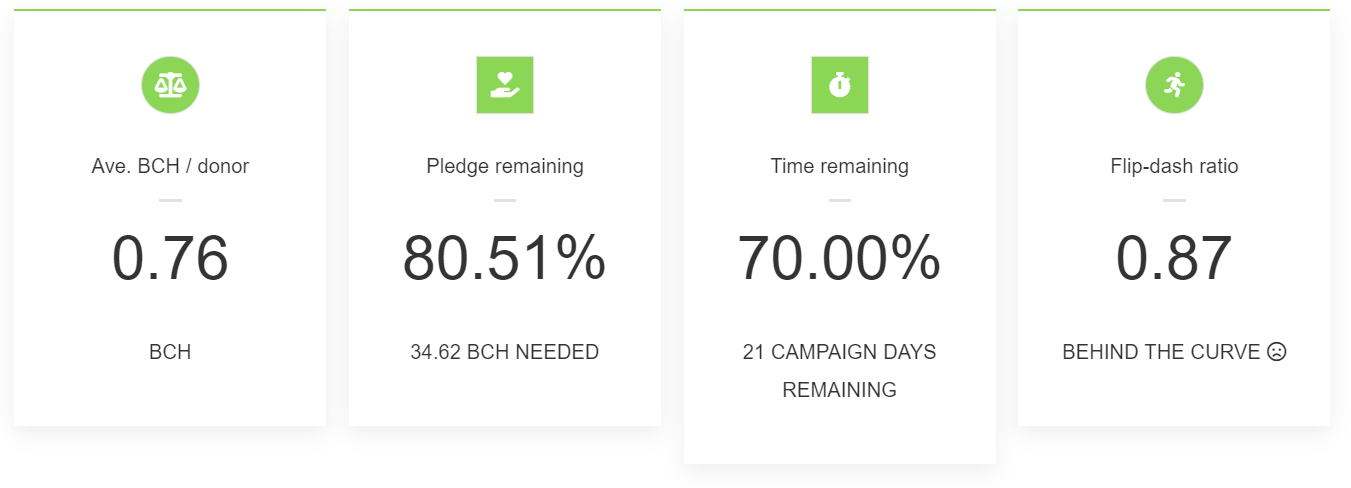
Task: Click the 'BEHIND THE CURVE' text
Action: [x=1161, y=352]
